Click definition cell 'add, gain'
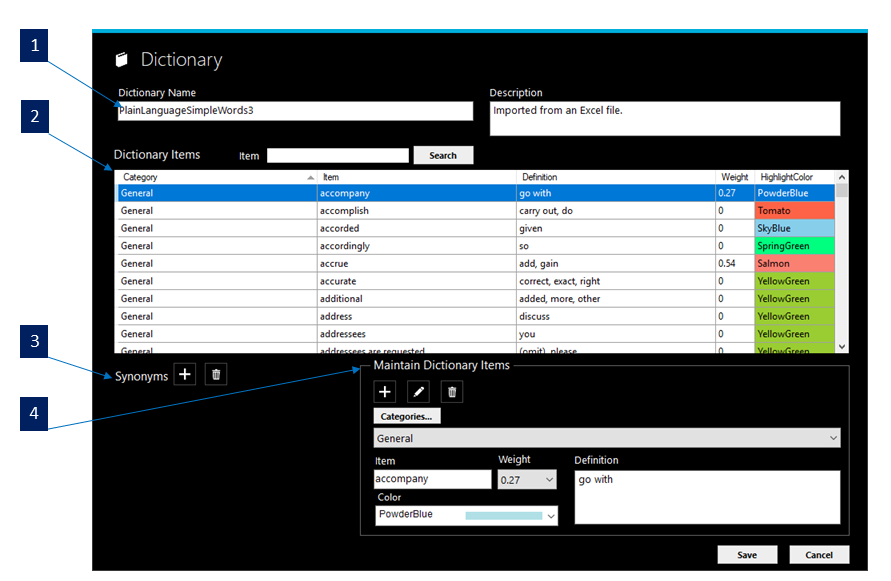The width and height of the screenshot is (891, 581). pos(616,264)
